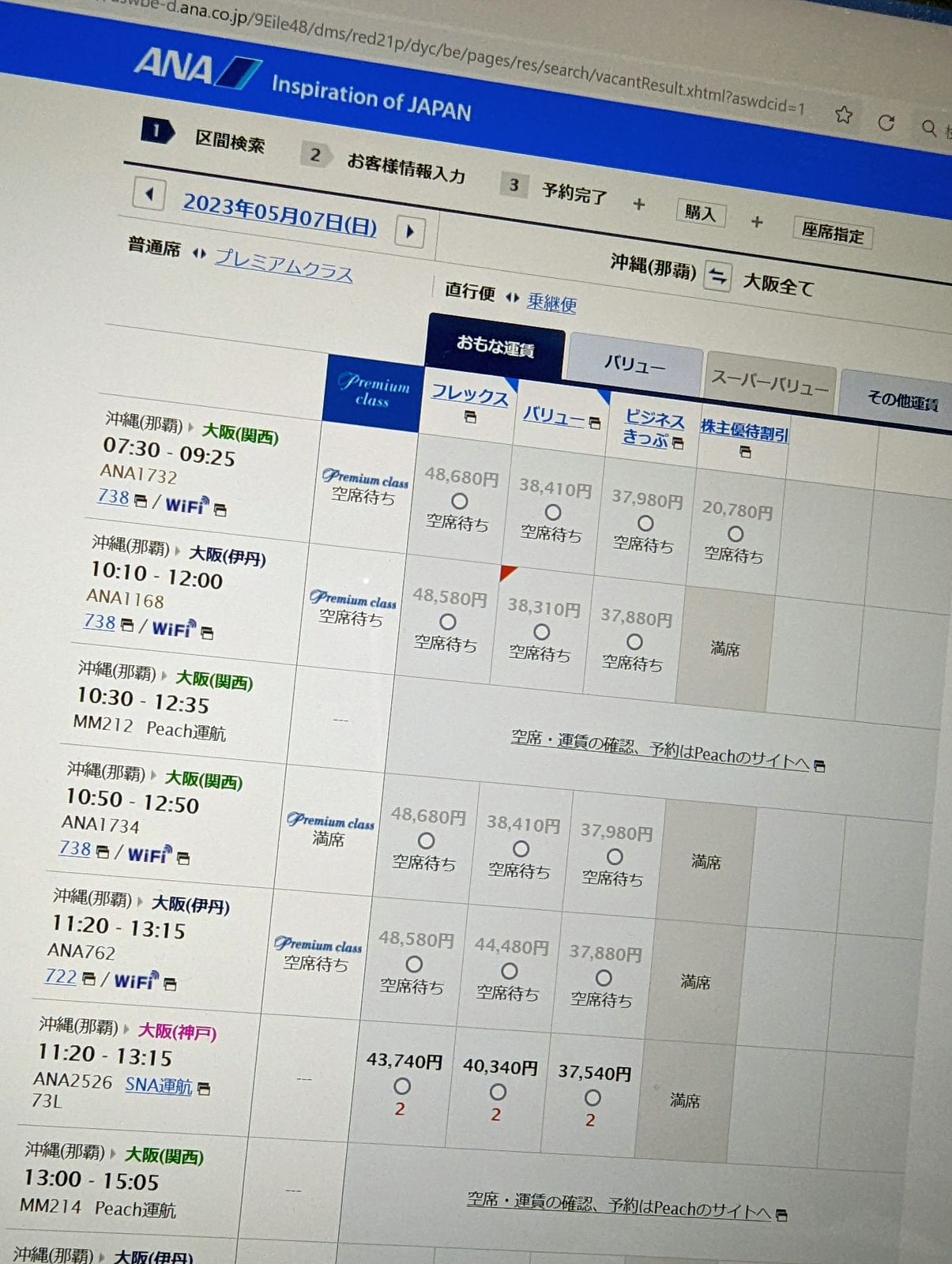Select 37,980円 ビジネスきっぷ fare for ANA1732
This screenshot has width=952, height=1264.
tap(645, 523)
